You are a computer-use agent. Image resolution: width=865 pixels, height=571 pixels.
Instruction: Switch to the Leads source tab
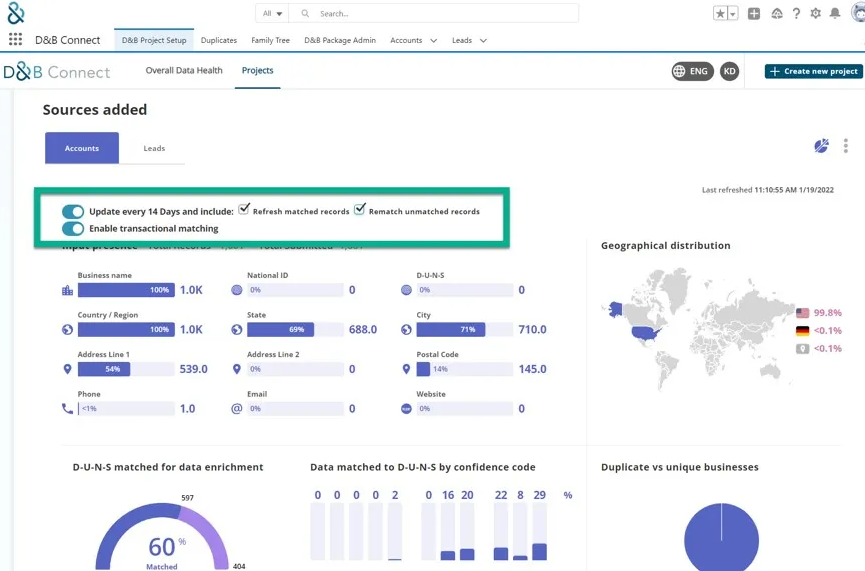(154, 148)
